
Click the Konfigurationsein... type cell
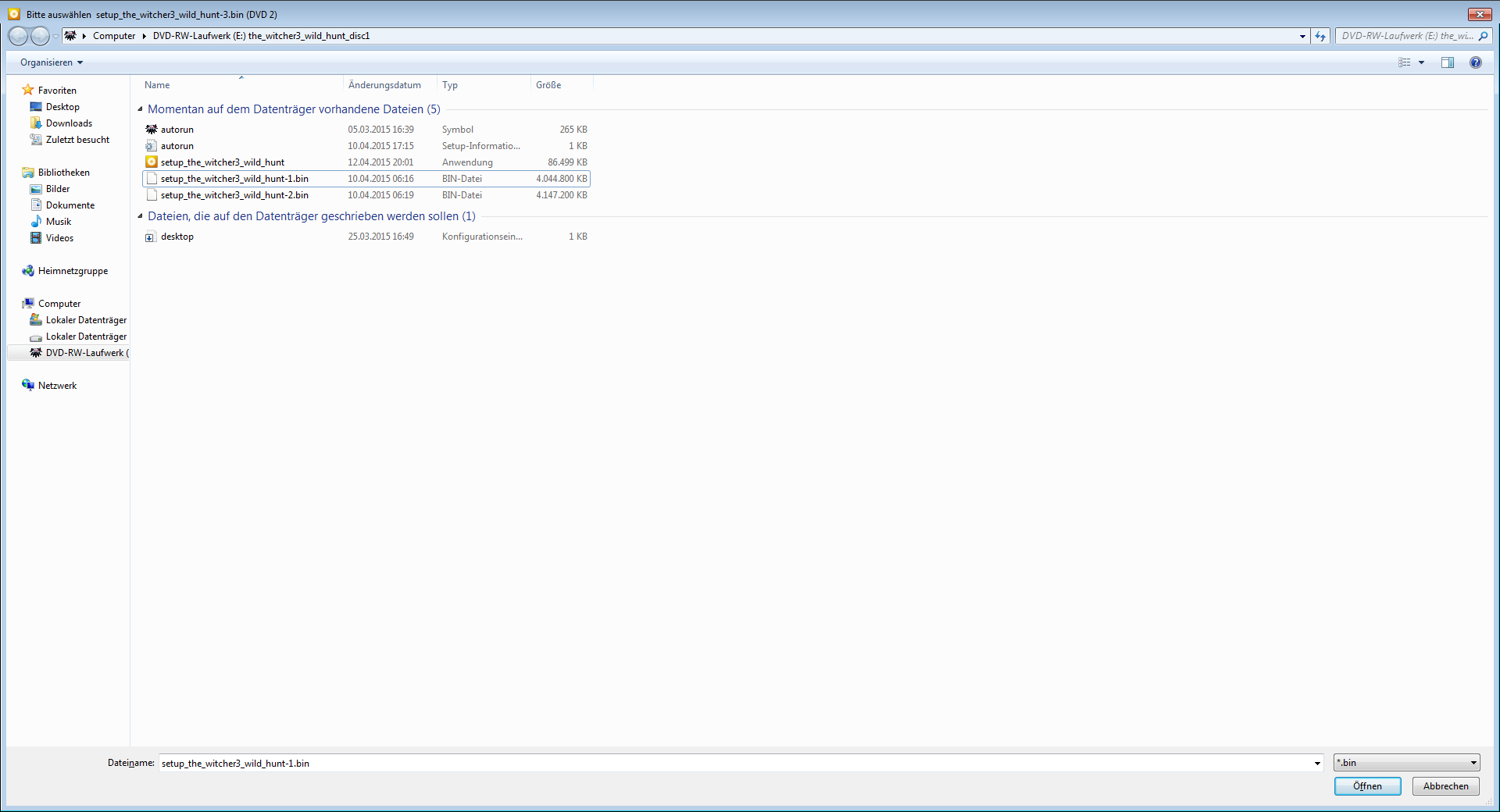[482, 237]
